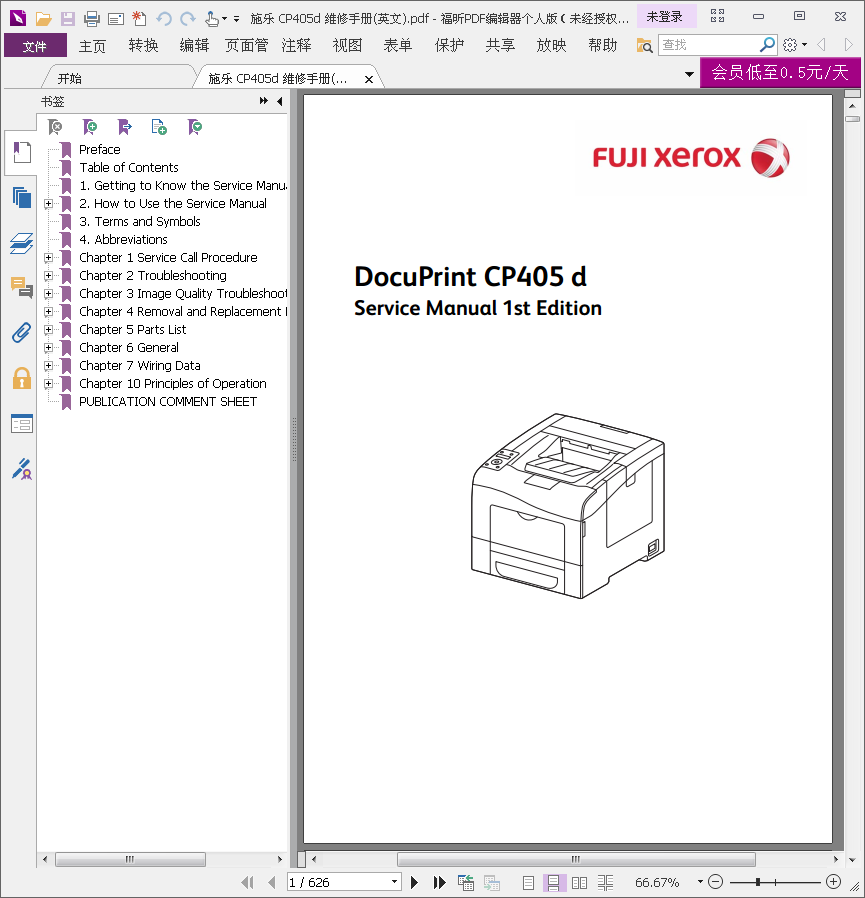
Task: Collapse the bookmarks panel with left arrow
Action: point(280,101)
